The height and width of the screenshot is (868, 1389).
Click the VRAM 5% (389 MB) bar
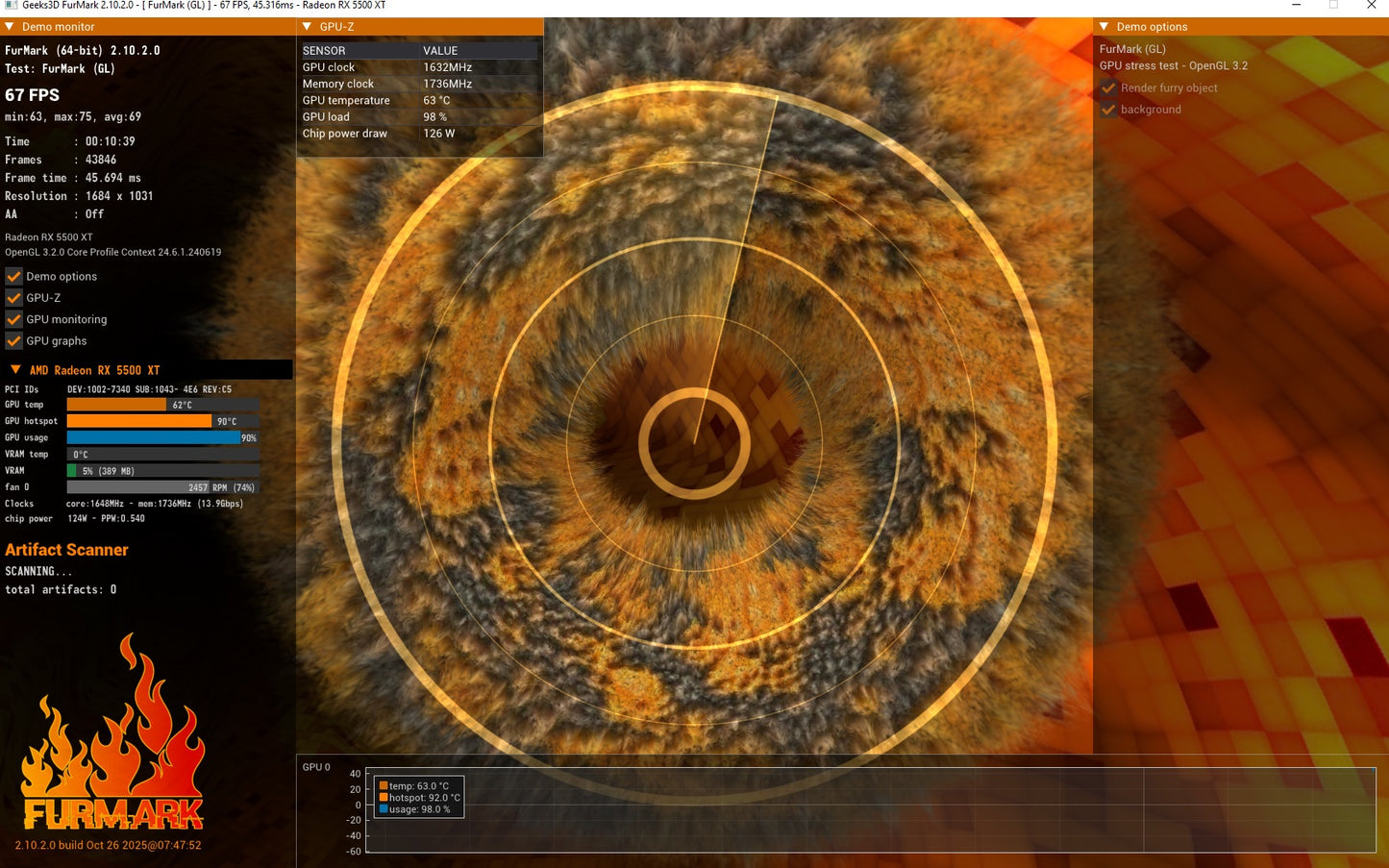162,471
